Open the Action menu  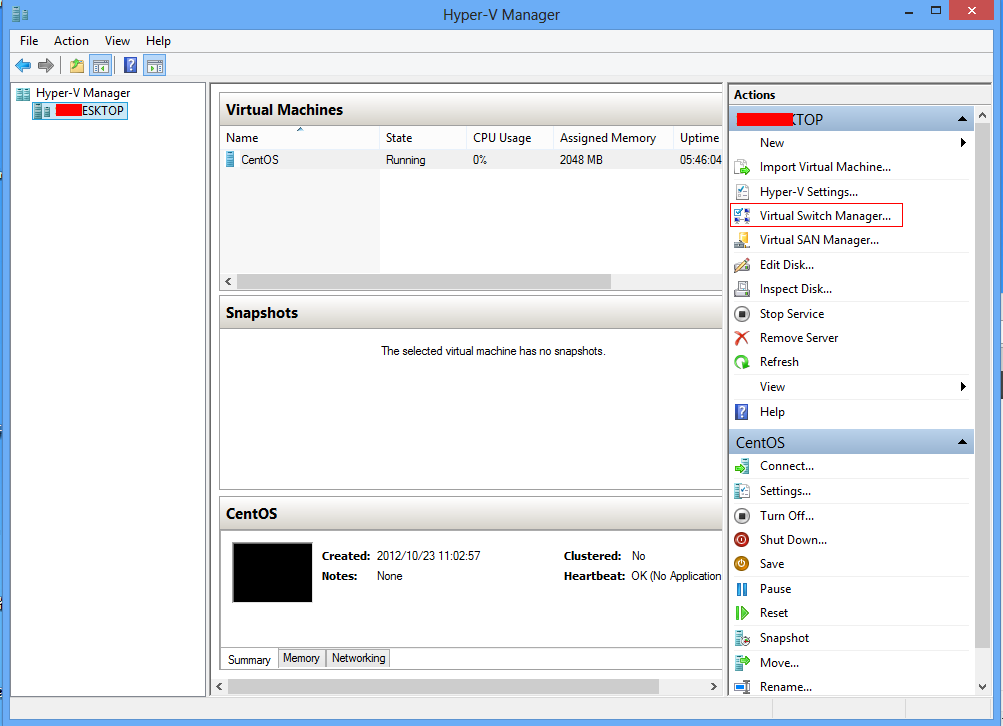(x=71, y=41)
